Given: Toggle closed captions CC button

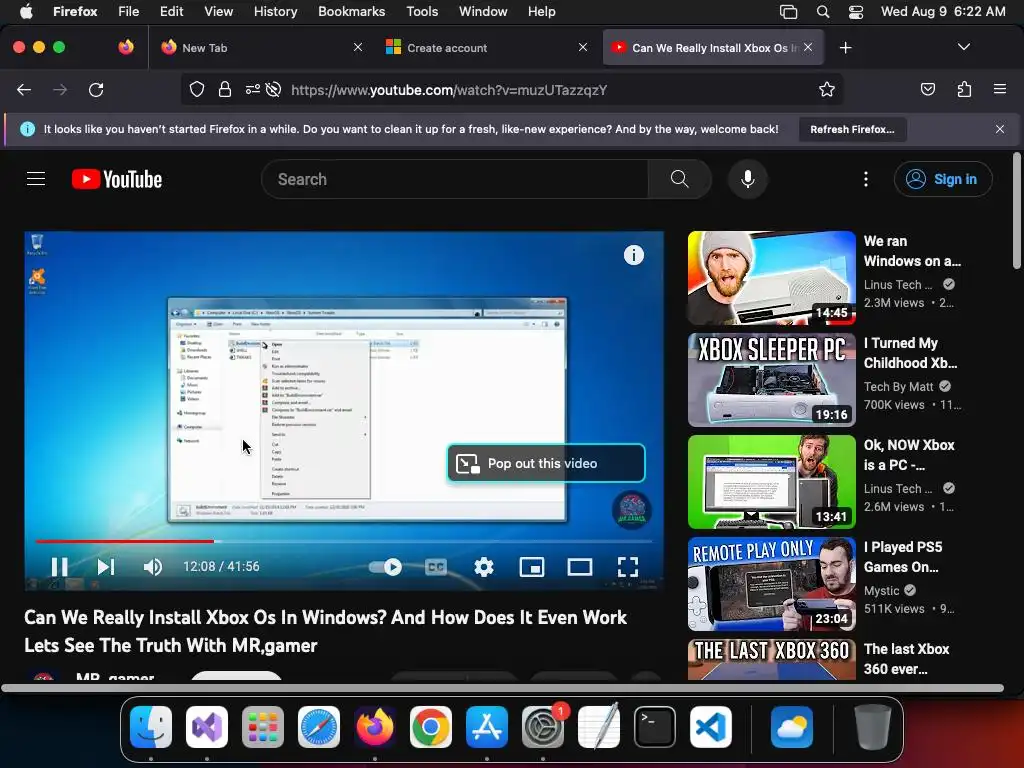Looking at the screenshot, I should 436,567.
